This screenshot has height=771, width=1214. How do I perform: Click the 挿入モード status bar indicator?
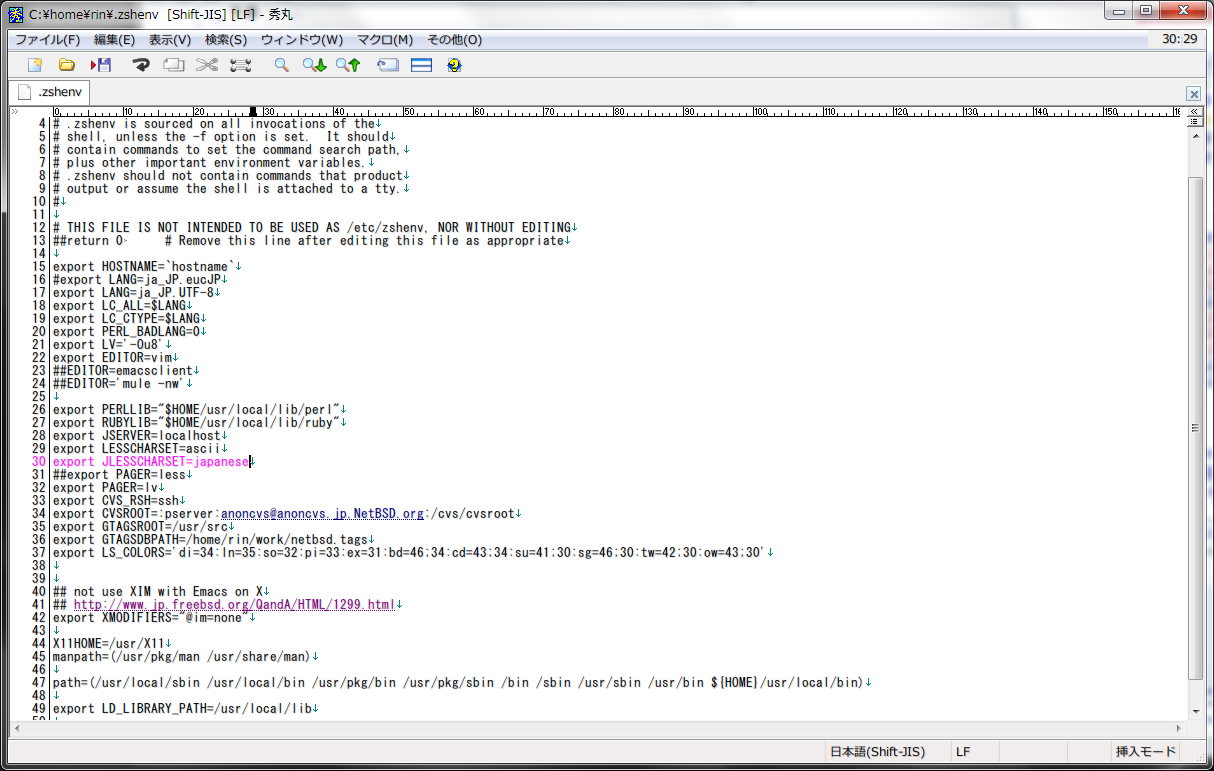coord(1145,752)
